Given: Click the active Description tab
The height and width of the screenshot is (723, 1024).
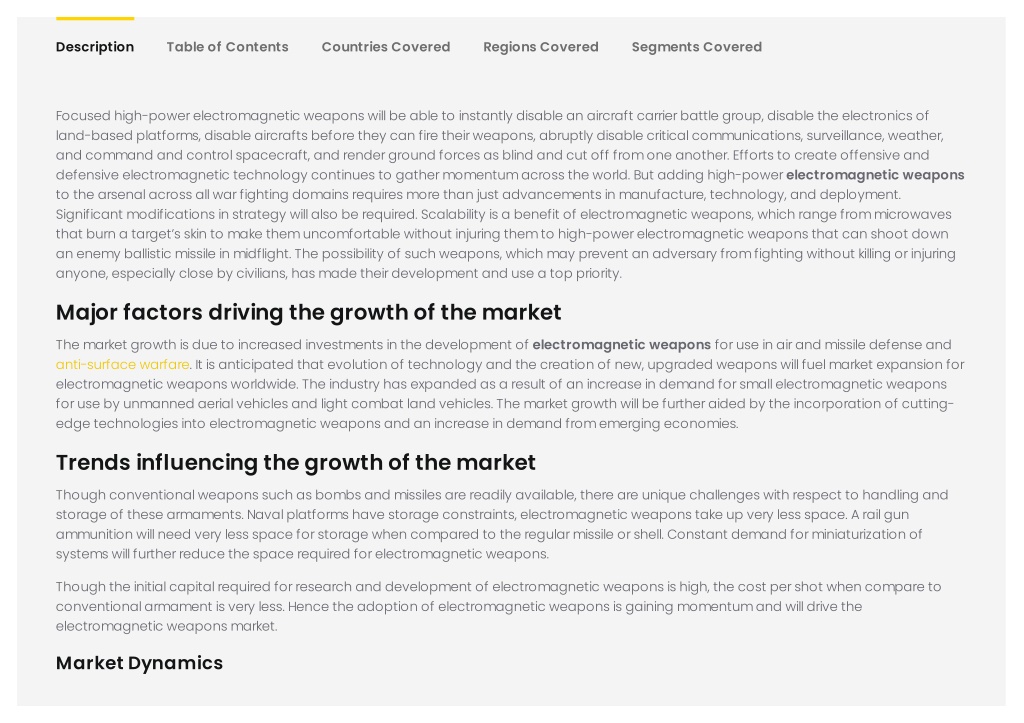Looking at the screenshot, I should (x=95, y=47).
